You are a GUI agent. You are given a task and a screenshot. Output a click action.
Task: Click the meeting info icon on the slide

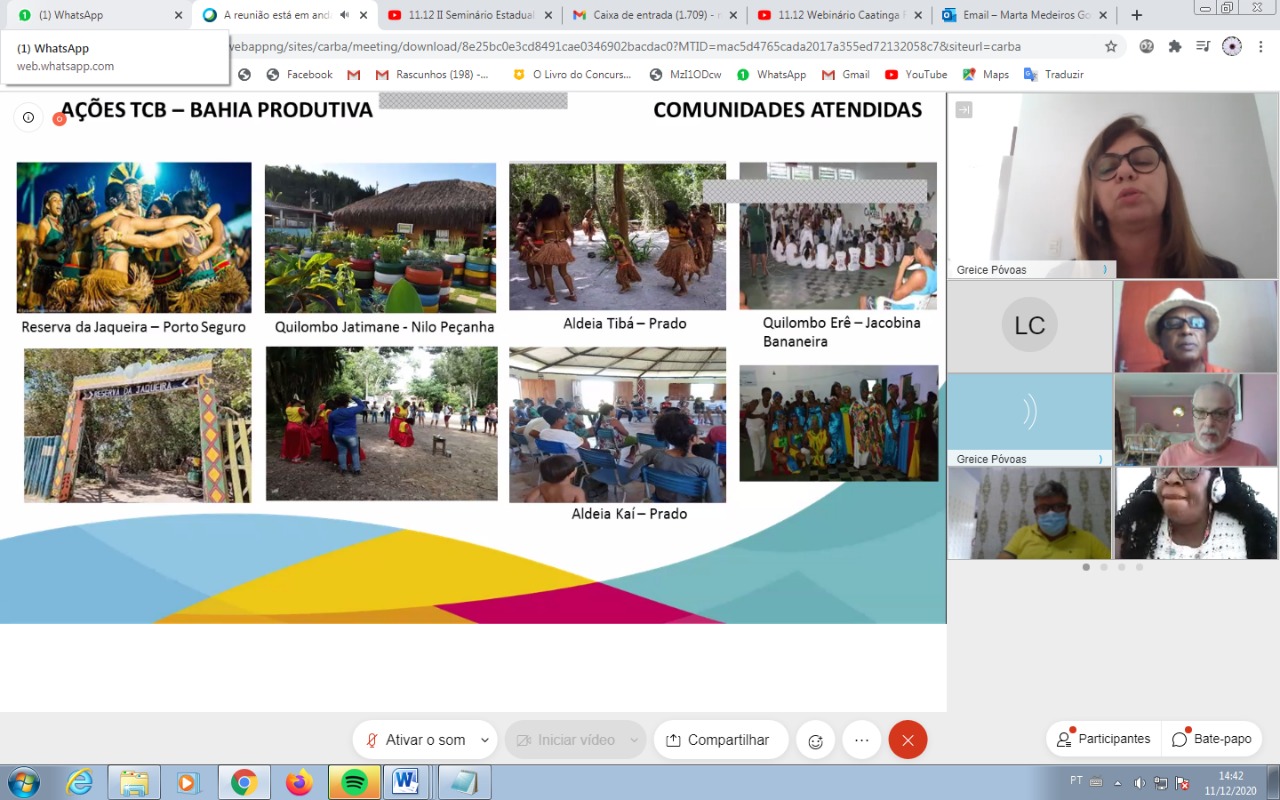pos(28,117)
